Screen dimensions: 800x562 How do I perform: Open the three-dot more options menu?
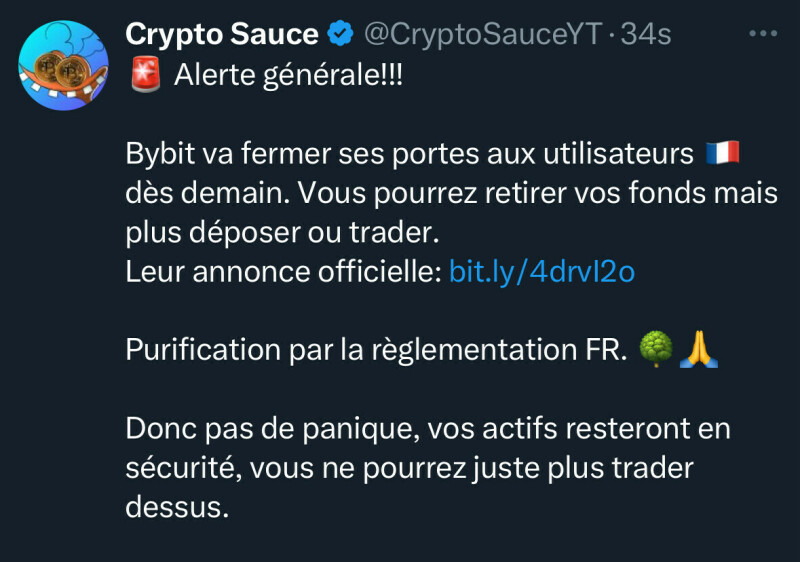[x=763, y=34]
